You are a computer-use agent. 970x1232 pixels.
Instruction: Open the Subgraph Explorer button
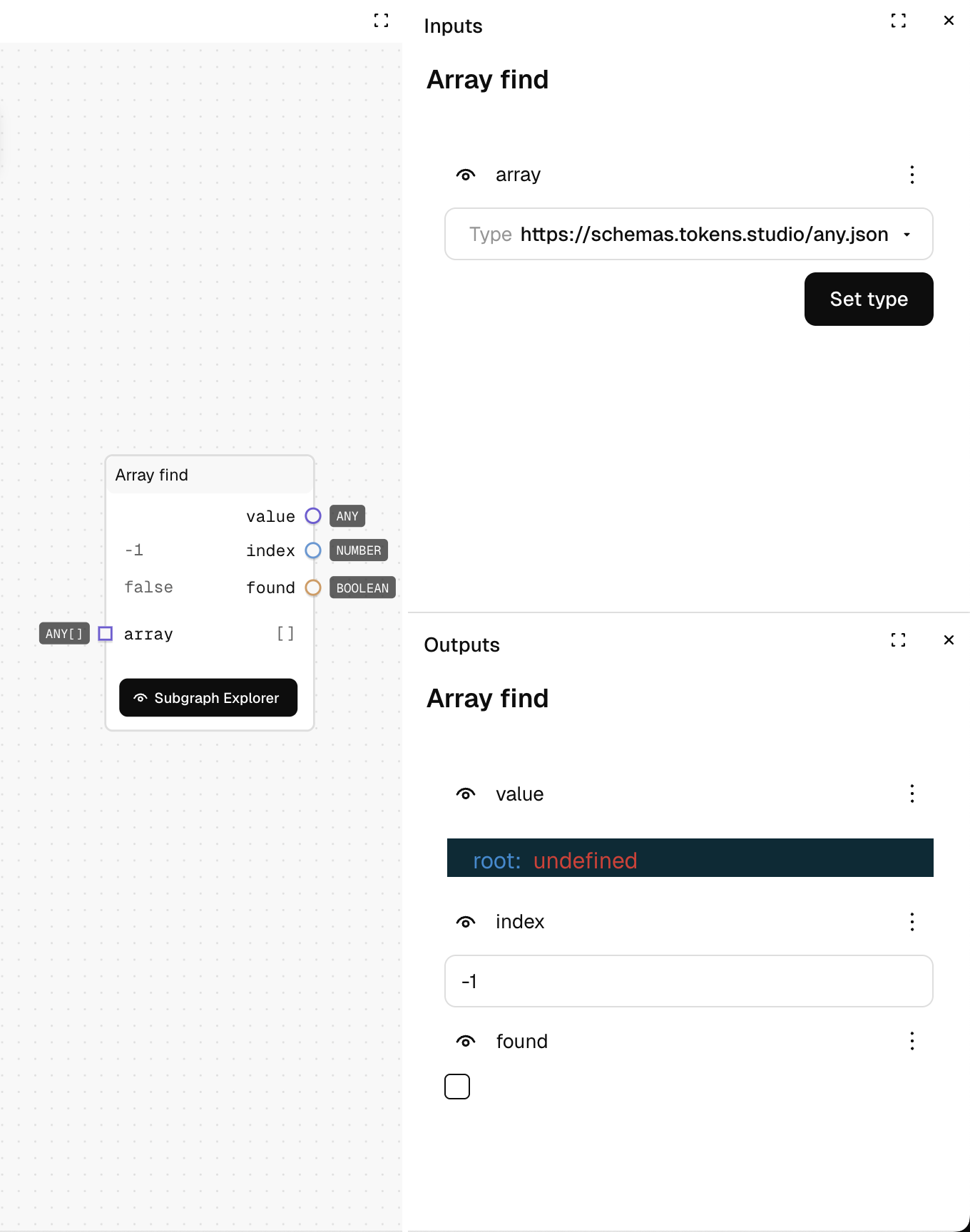pos(208,697)
